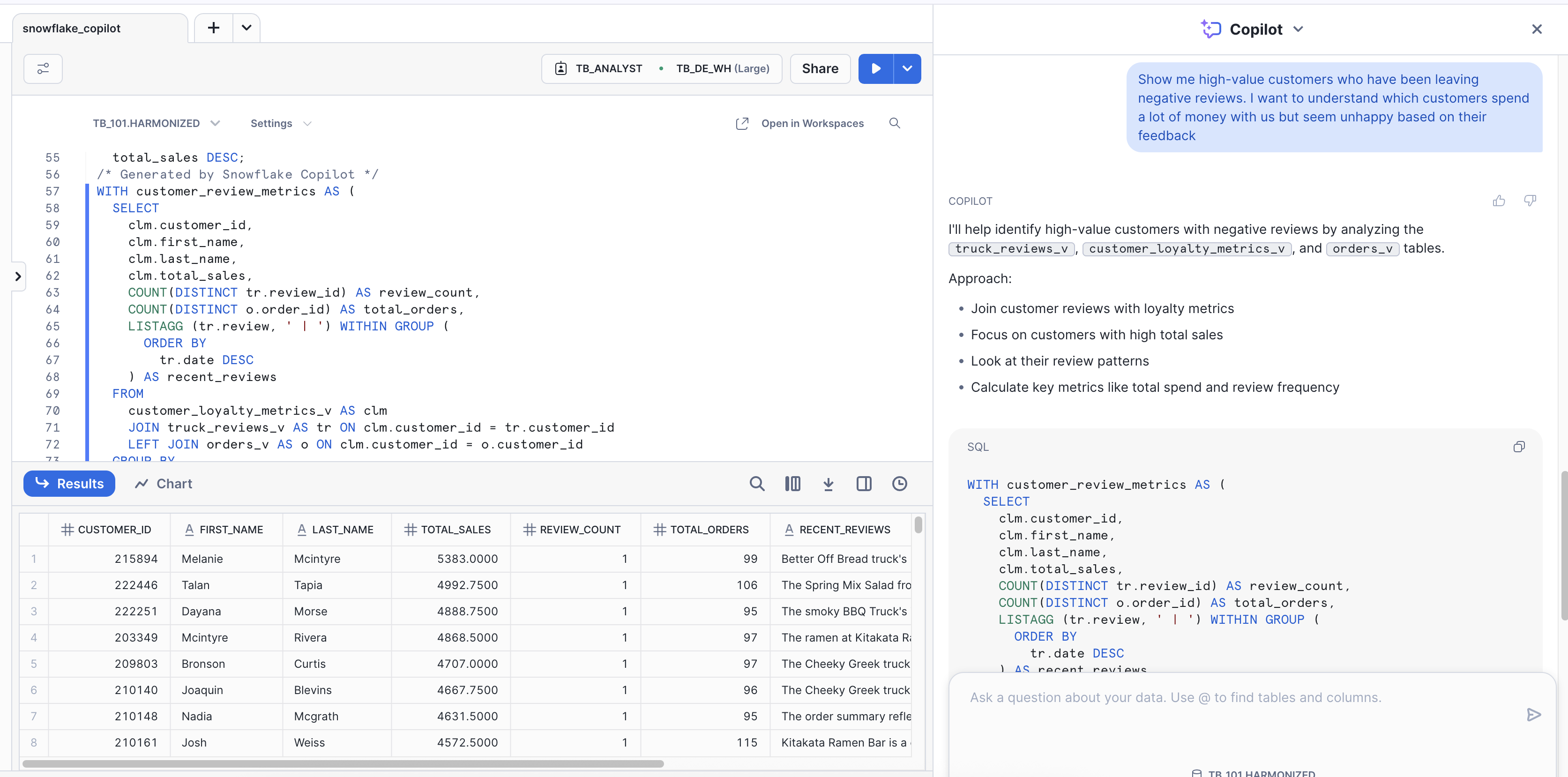Viewport: 1568px width, 777px height.
Task: Copy the SQL code block
Action: [x=1519, y=447]
